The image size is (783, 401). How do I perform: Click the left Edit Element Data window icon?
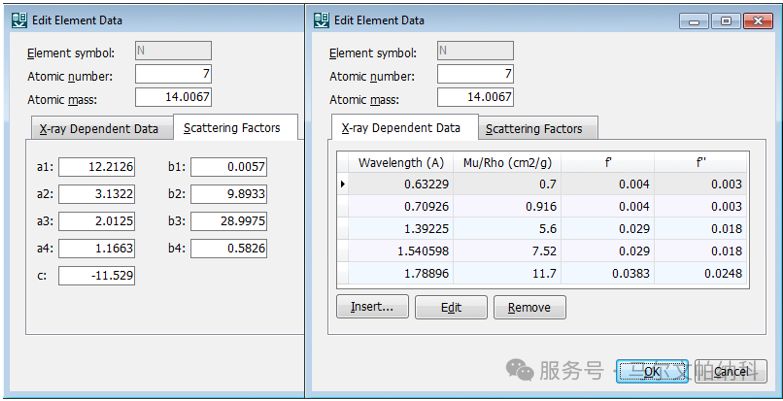point(19,20)
